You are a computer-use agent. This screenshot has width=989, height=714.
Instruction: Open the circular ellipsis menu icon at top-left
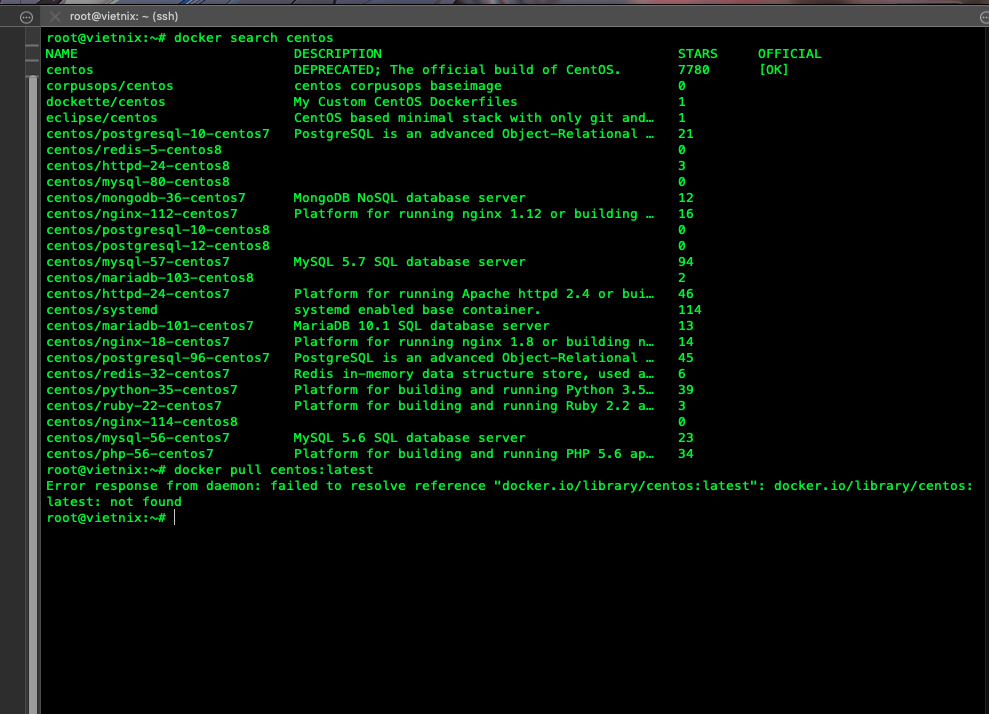click(26, 17)
